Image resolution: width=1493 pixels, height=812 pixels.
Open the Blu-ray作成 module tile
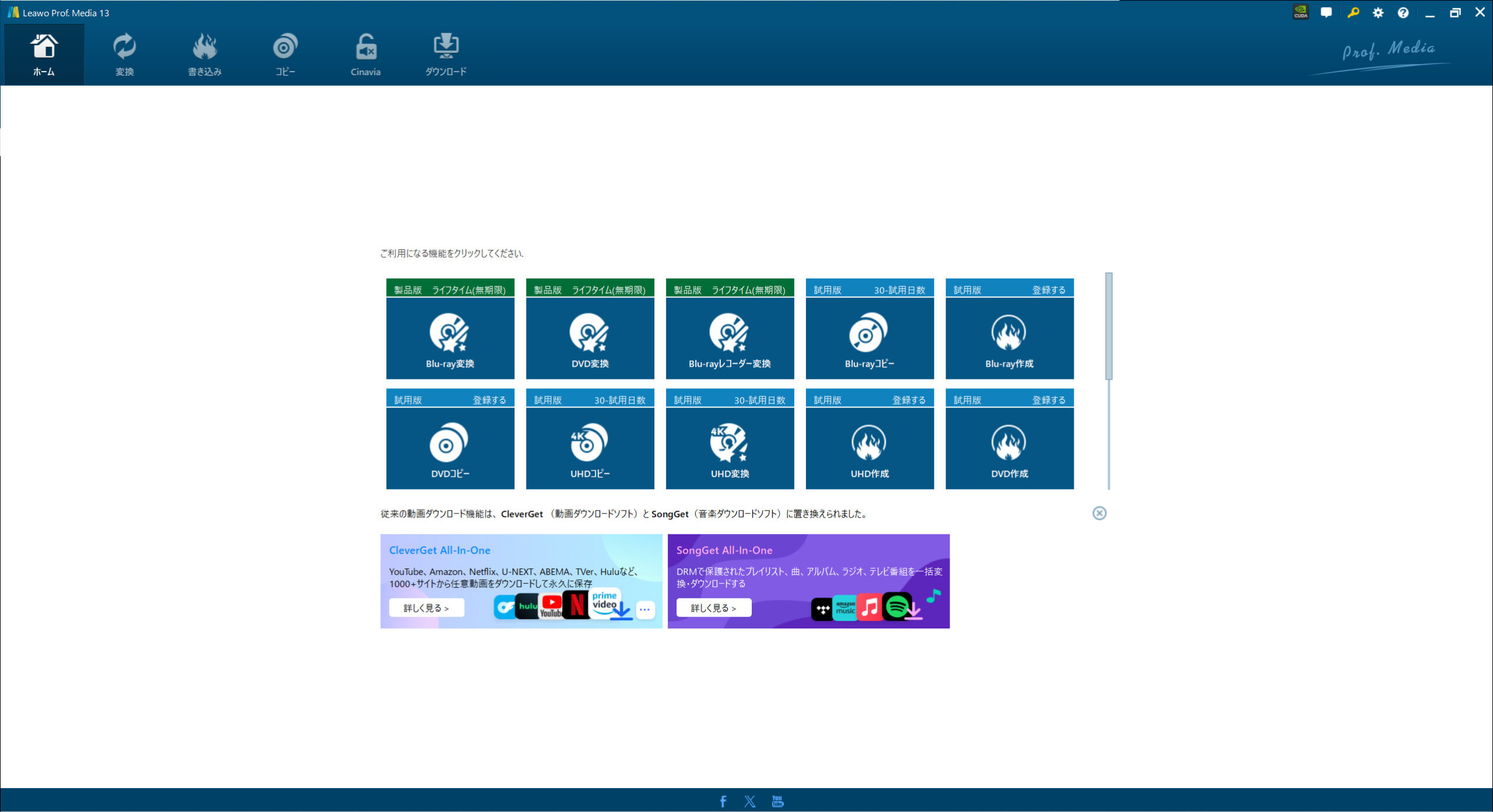[x=1010, y=338]
